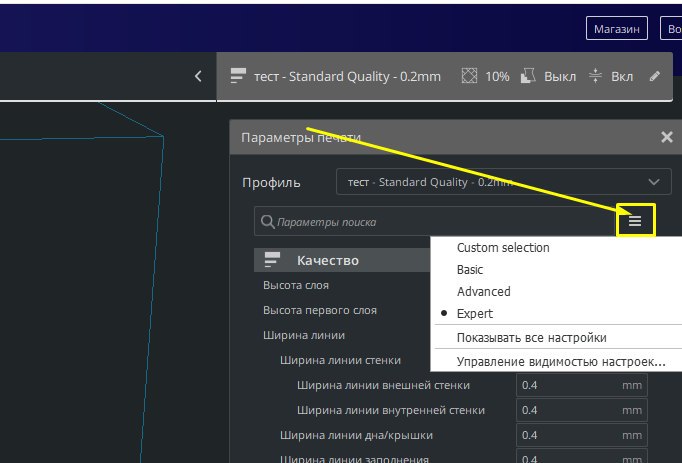Screen dimensions: 682x463
Task: Open Управление видимостью настроек… dialog
Action: (561, 362)
